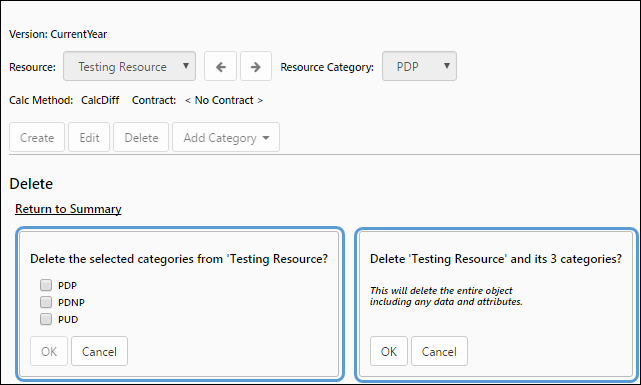The height and width of the screenshot is (385, 641).
Task: Expand the Add Category menu
Action: (226, 137)
